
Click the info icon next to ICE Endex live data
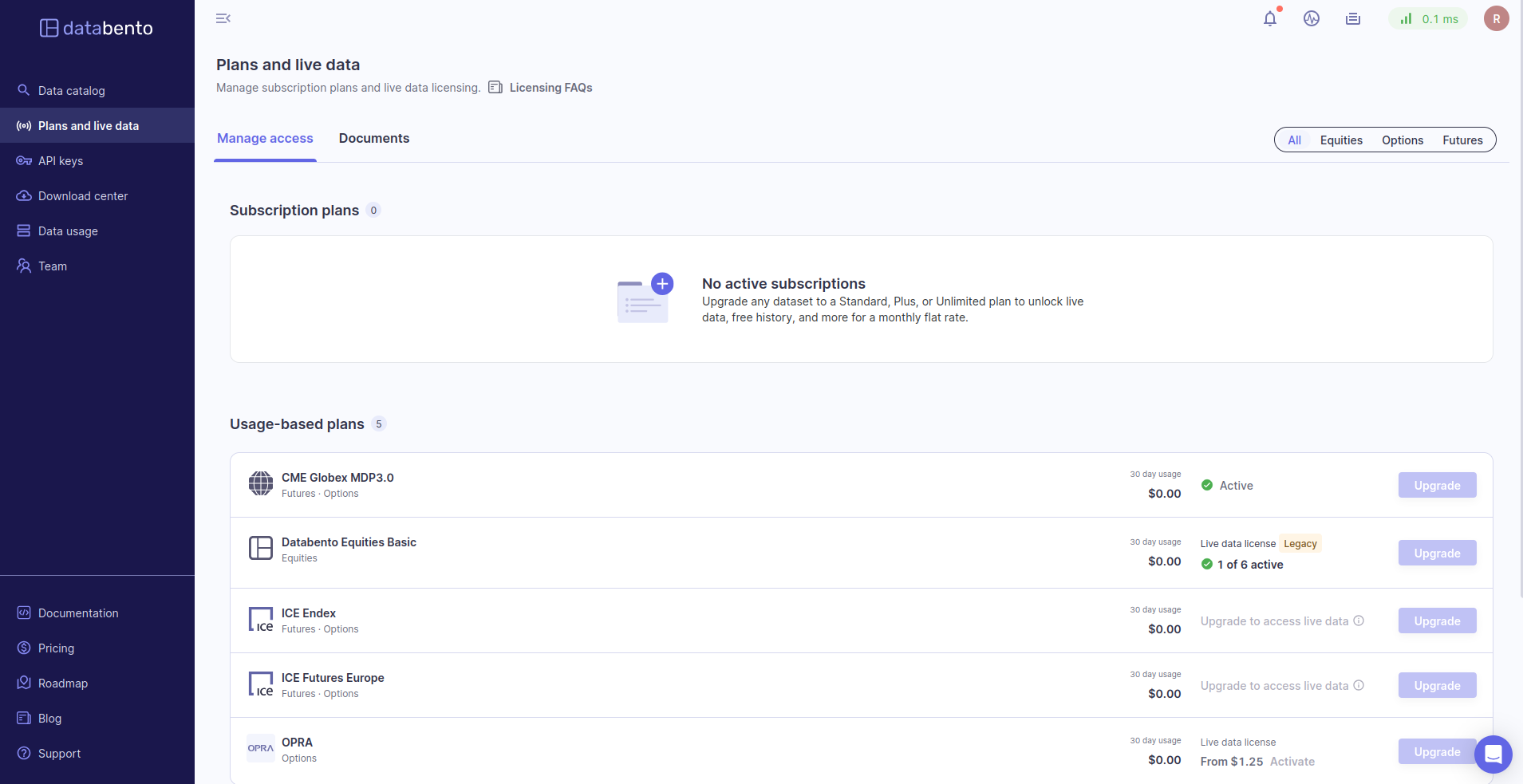click(x=1359, y=621)
